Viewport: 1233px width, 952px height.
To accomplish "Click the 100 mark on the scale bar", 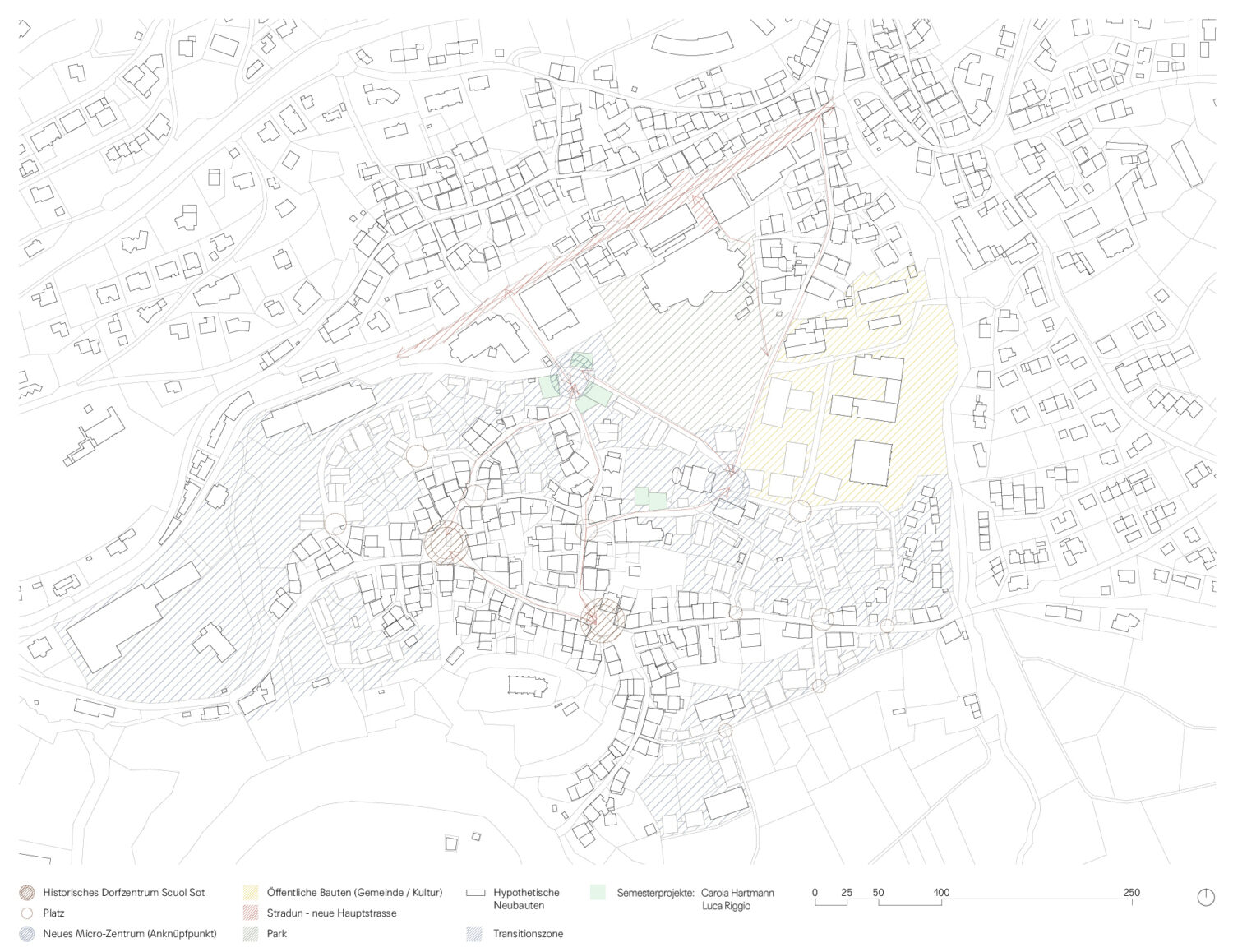I will (941, 893).
